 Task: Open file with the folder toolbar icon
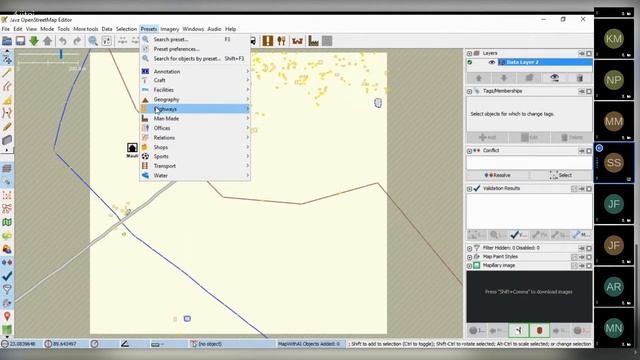(7, 41)
